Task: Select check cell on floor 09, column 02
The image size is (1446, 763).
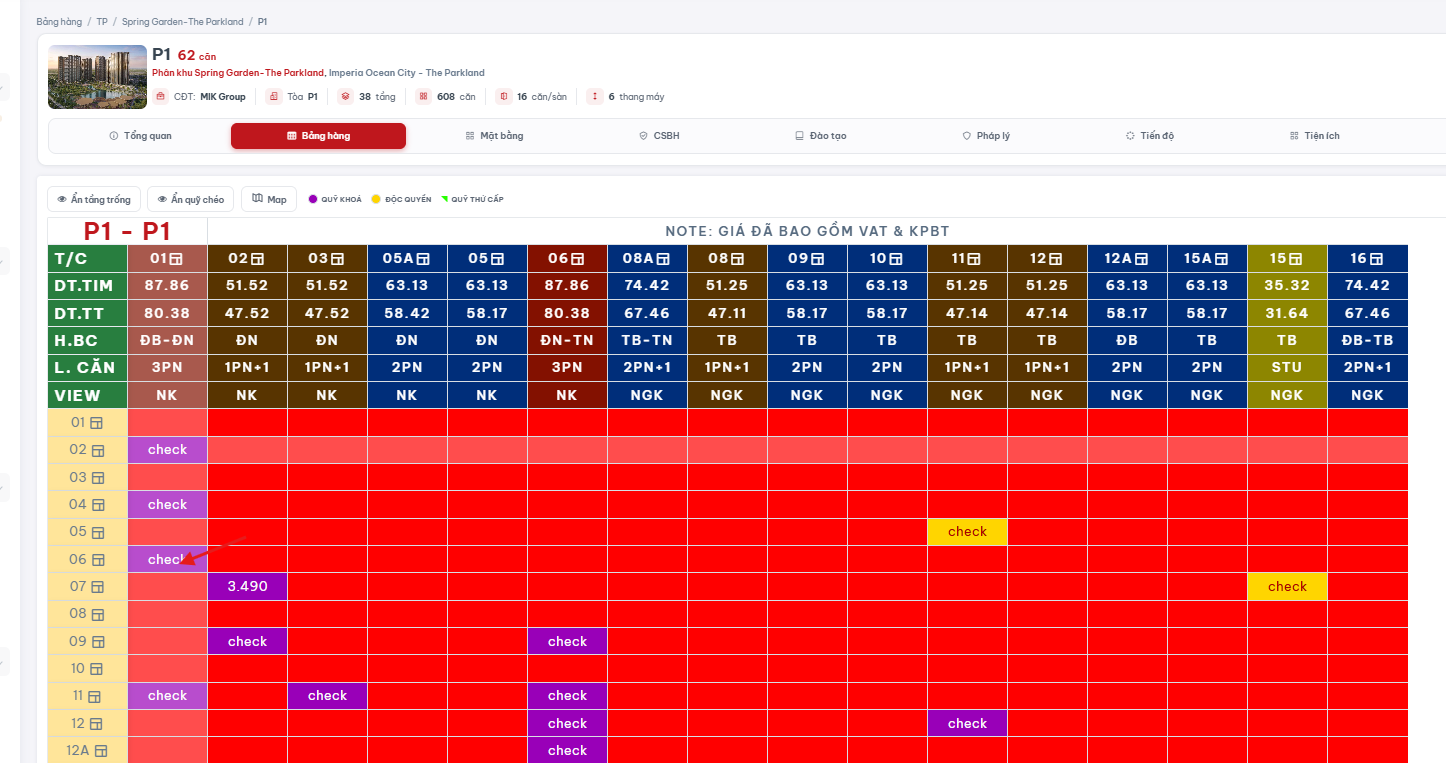Action: [247, 642]
